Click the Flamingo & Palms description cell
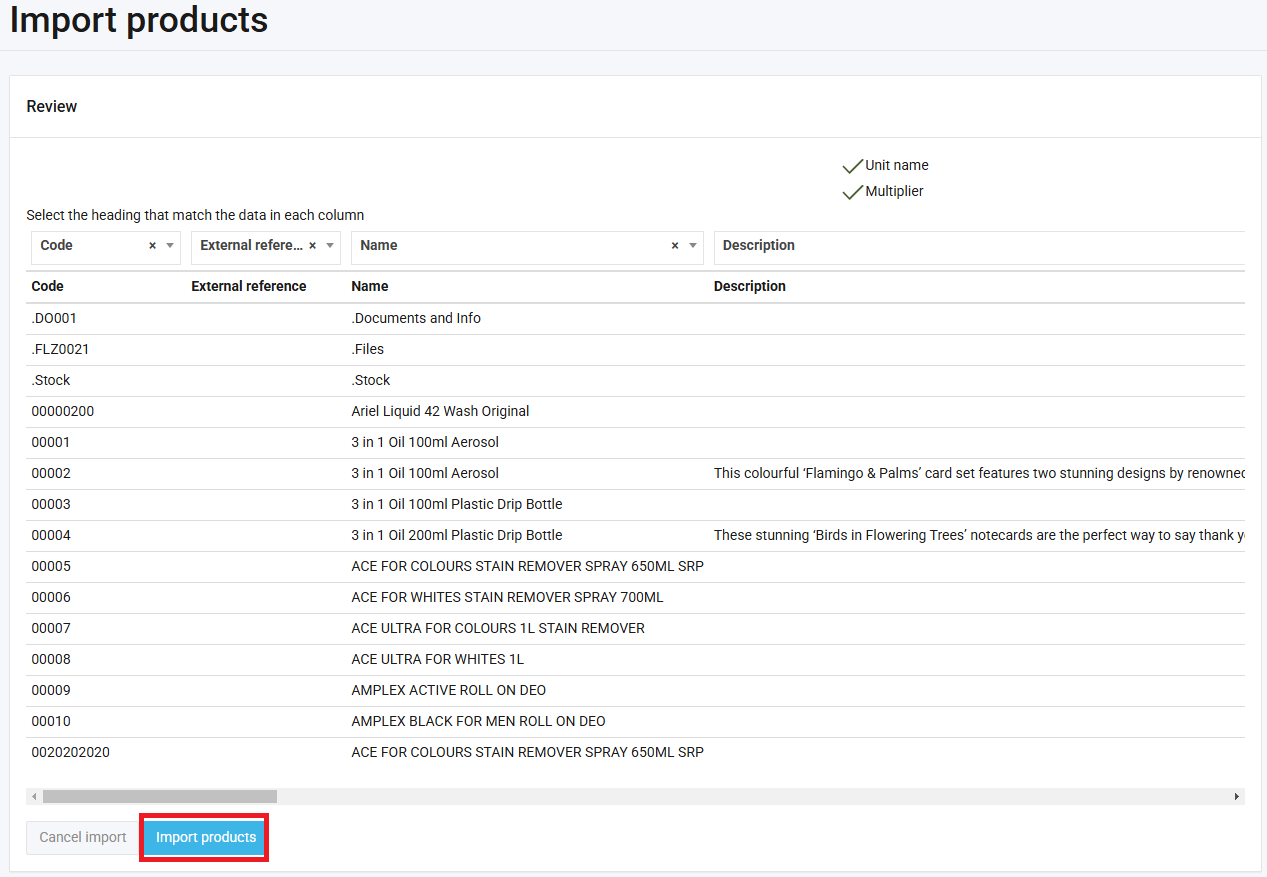Viewport: 1267px width, 877px height. (x=978, y=473)
